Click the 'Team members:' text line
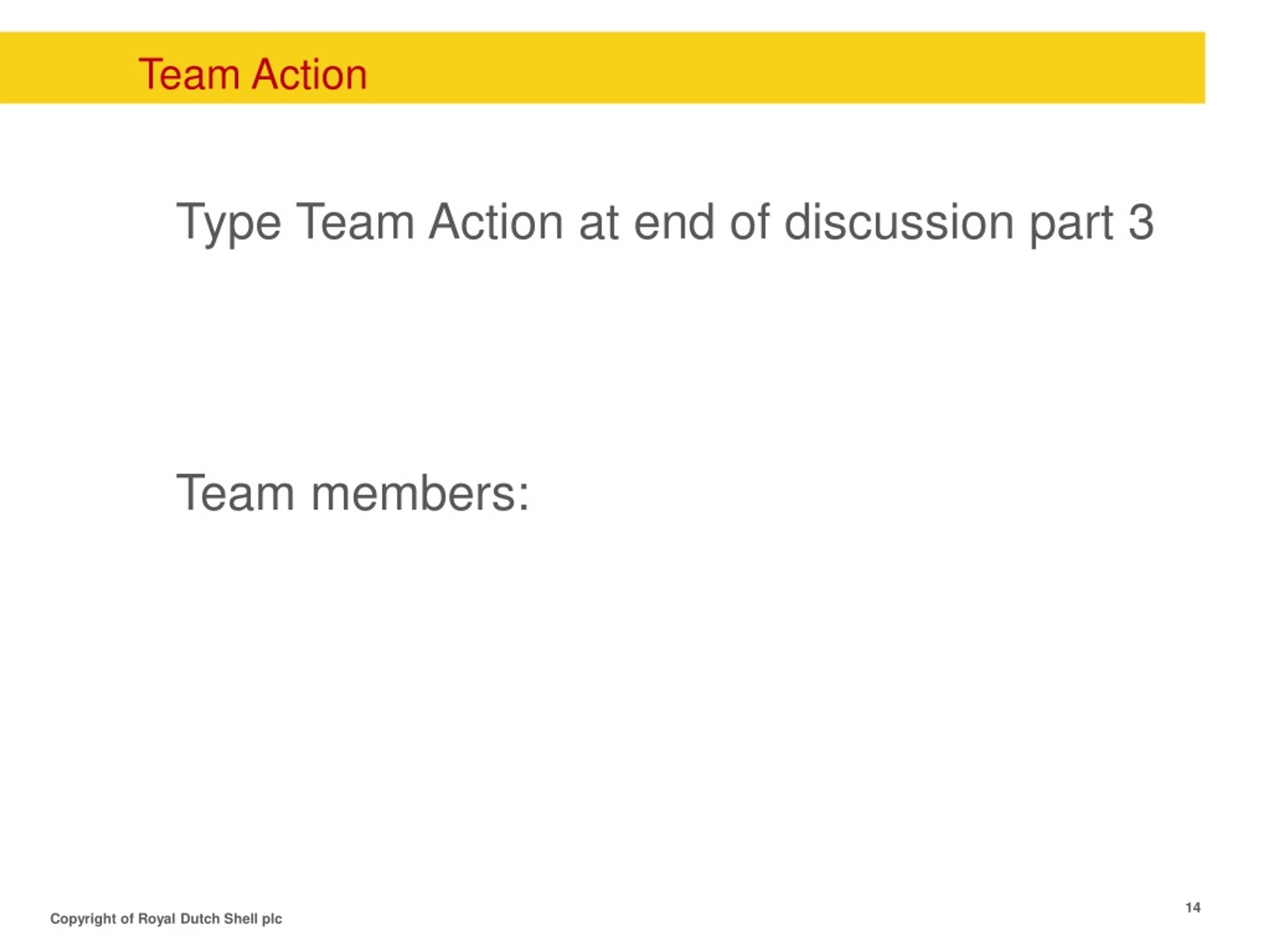 (x=353, y=492)
